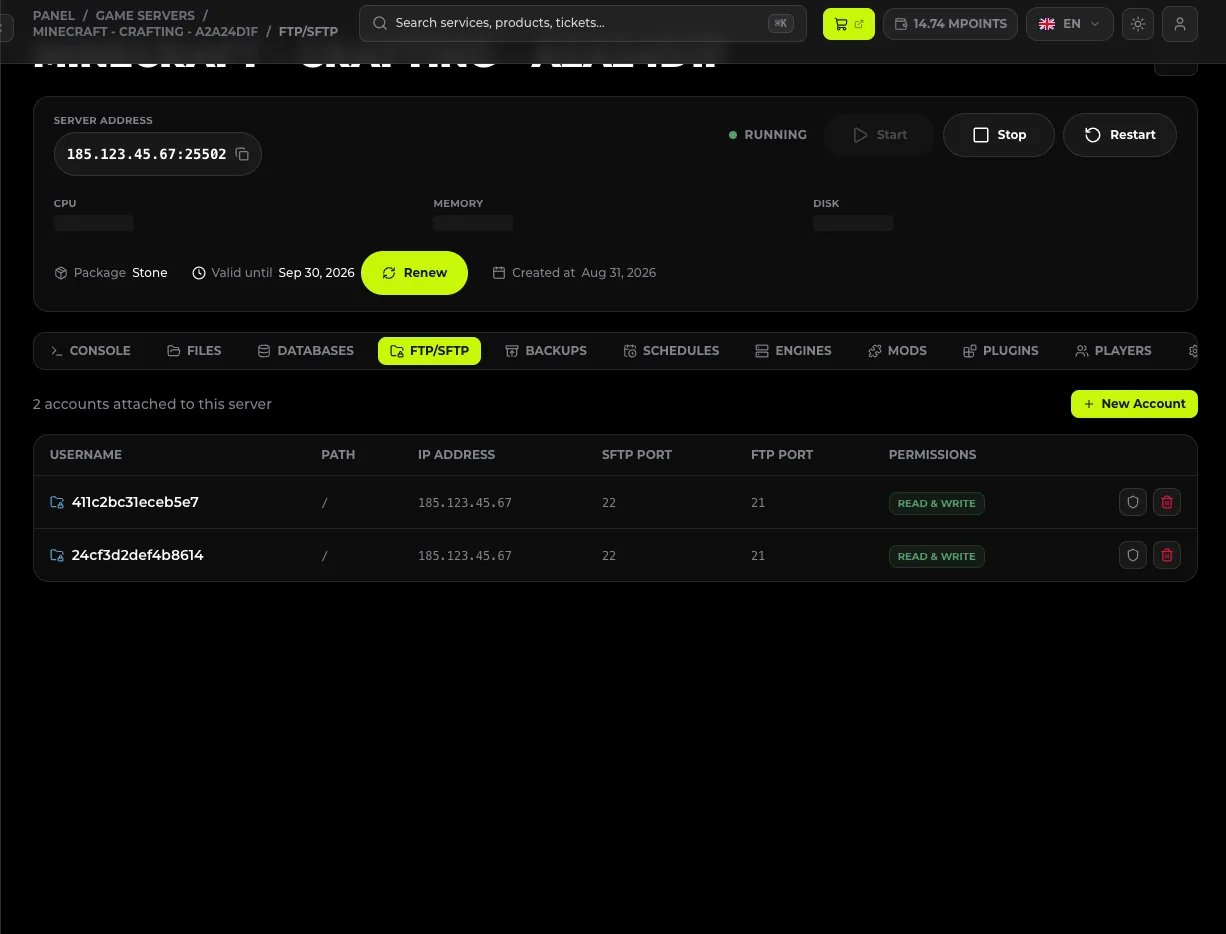Viewport: 1226px width, 934px height.
Task: Toggle the light/dark theme sun button
Action: pyautogui.click(x=1138, y=24)
